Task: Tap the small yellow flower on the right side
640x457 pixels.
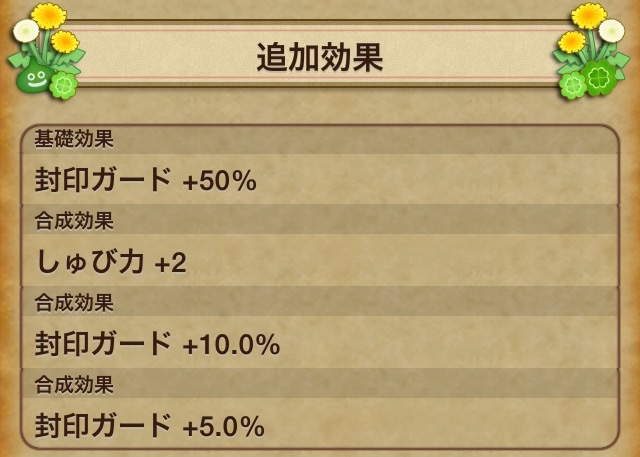Action: (573, 42)
